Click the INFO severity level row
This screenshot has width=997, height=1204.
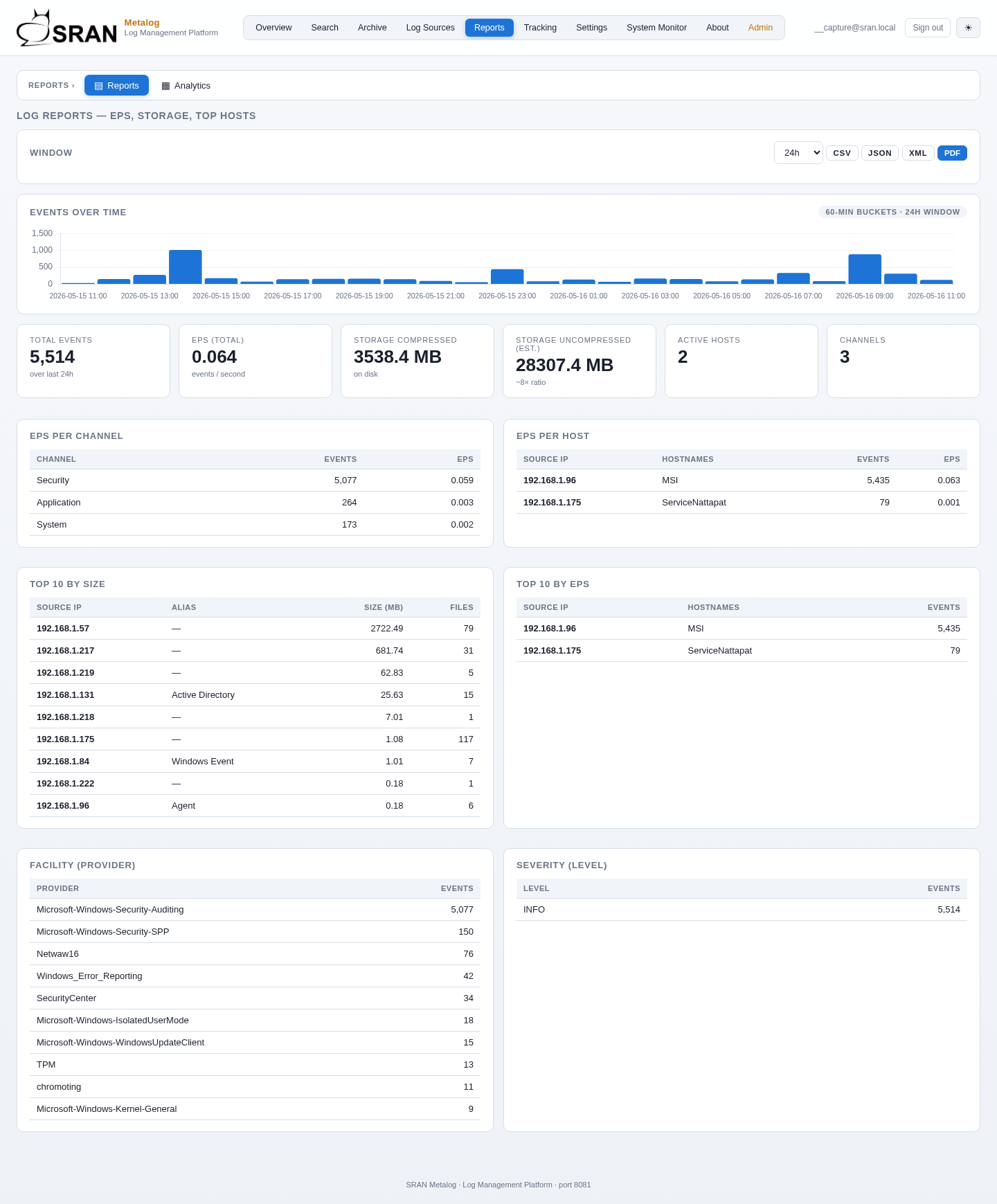point(742,910)
